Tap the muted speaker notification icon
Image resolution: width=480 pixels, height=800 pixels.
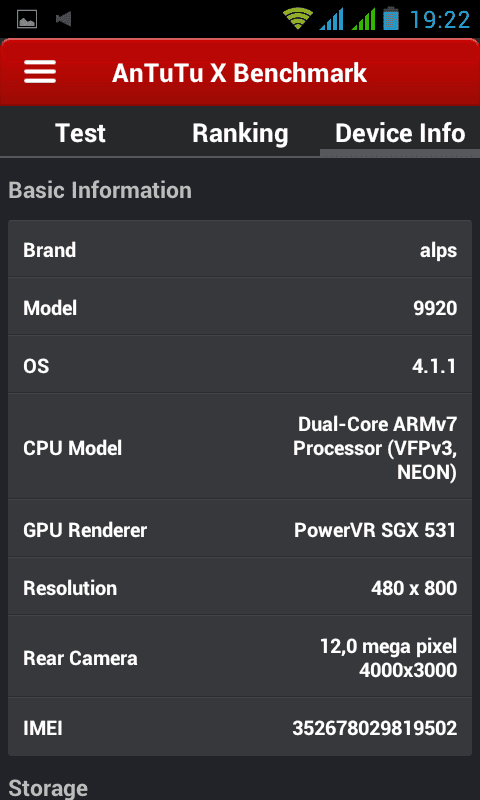[63, 19]
